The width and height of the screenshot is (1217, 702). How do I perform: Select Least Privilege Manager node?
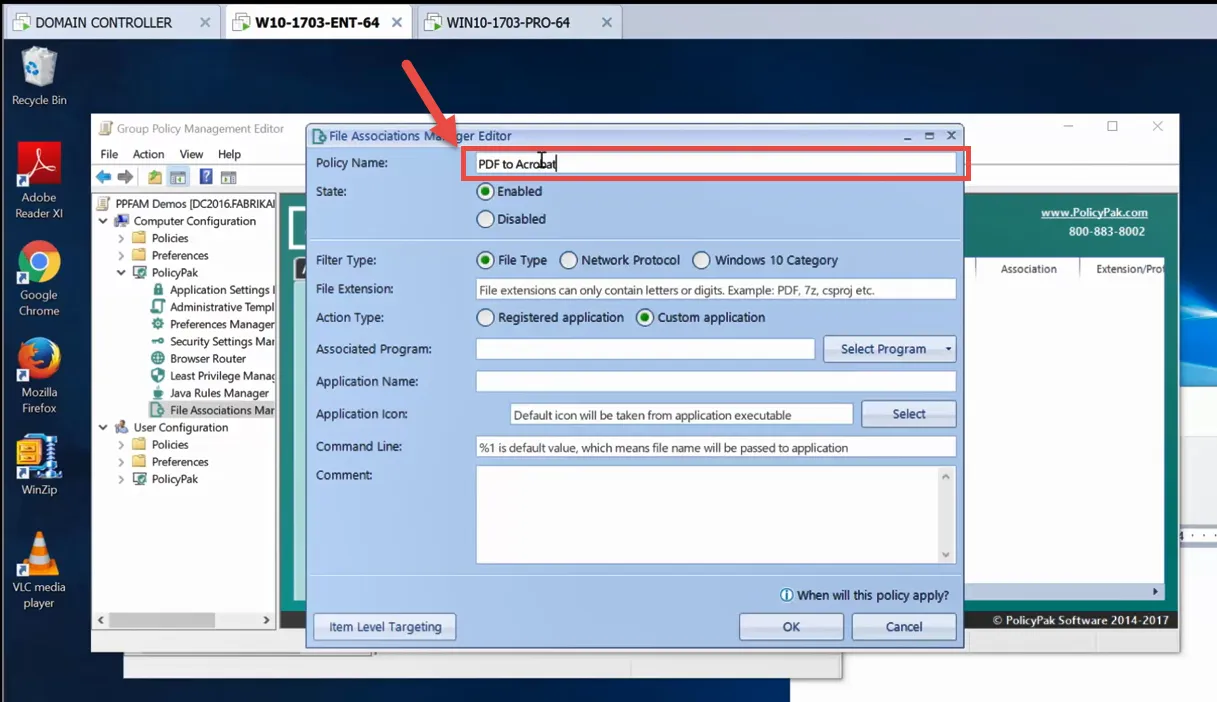212,376
